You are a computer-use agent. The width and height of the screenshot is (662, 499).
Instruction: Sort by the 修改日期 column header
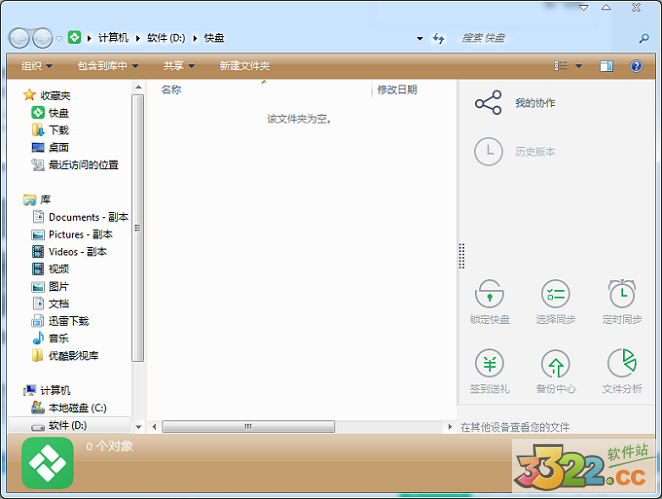(x=397, y=89)
